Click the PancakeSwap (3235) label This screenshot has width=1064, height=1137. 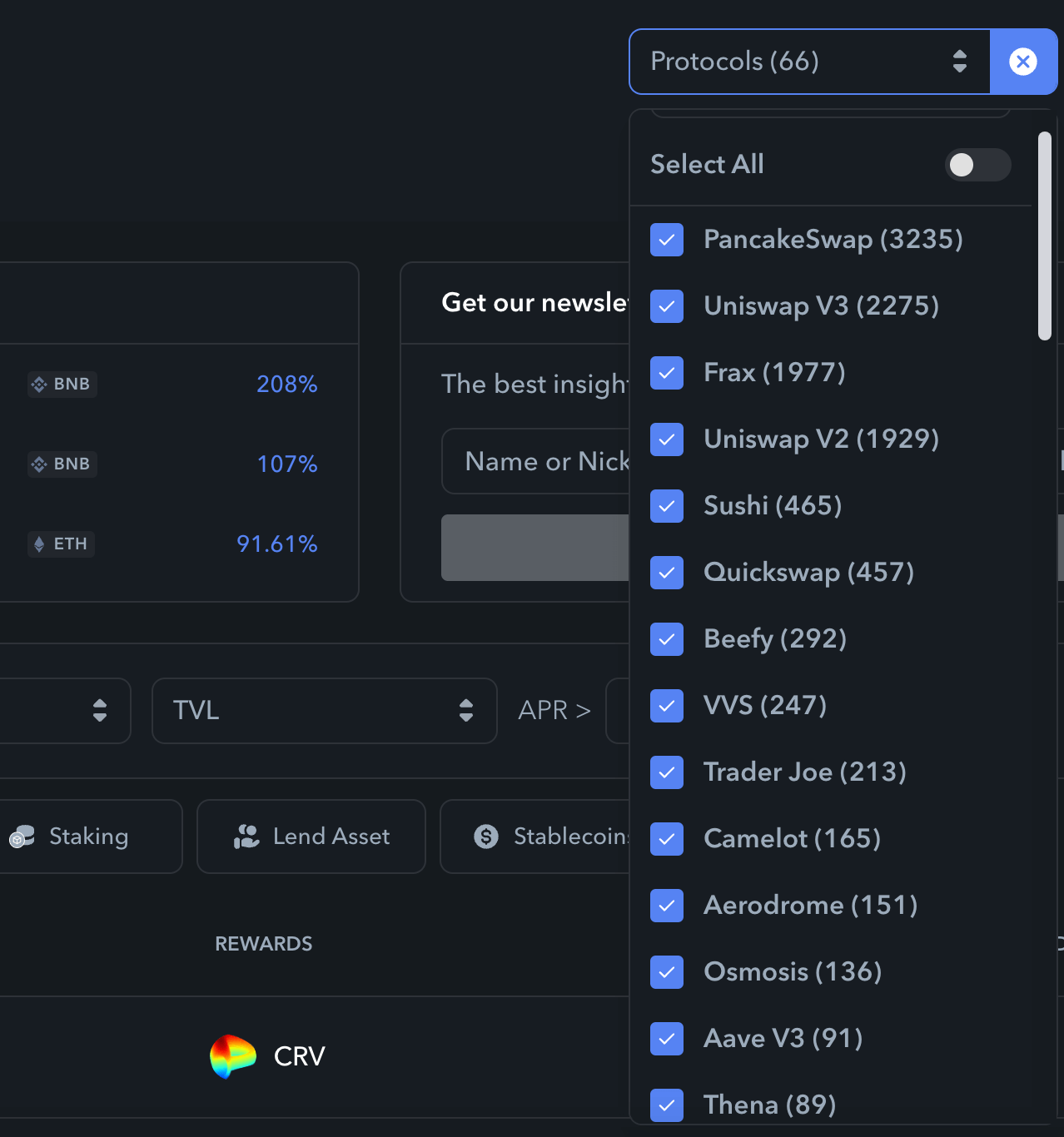833,240
